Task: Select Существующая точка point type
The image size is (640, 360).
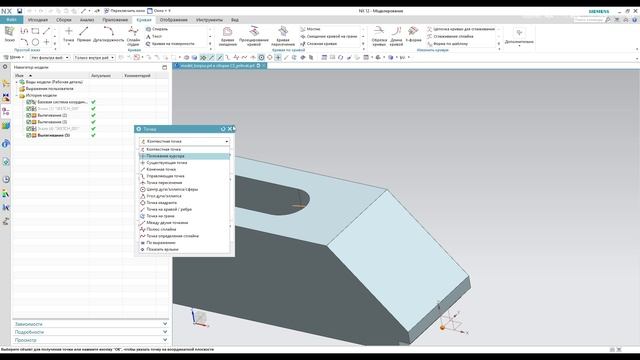Action: (184, 162)
